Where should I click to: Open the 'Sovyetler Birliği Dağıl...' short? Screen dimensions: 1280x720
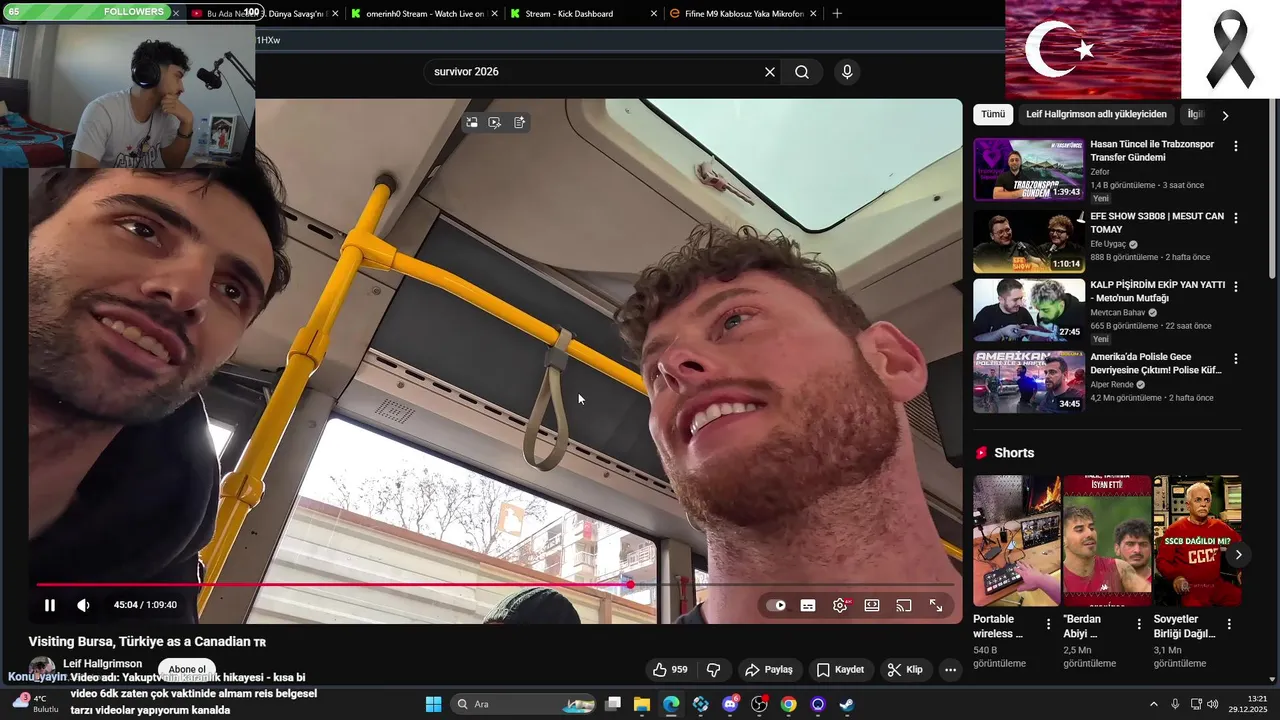(x=1198, y=541)
